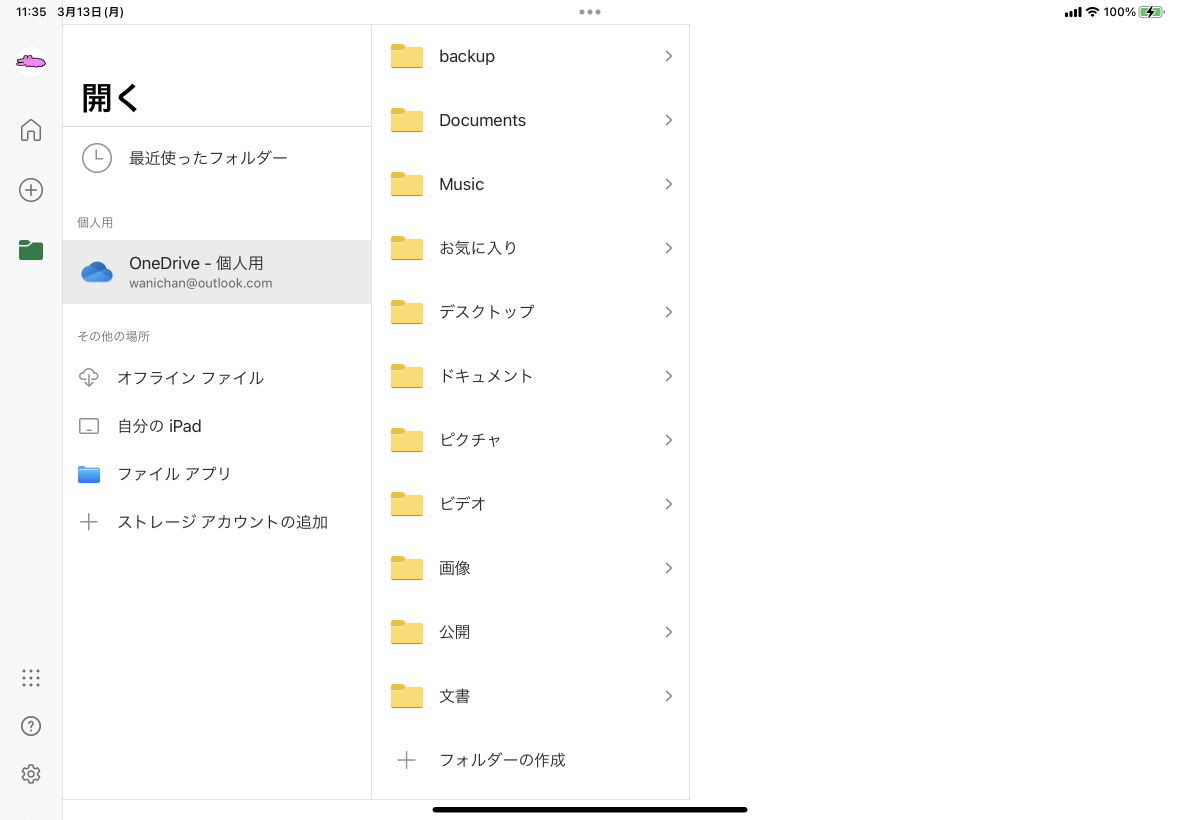This screenshot has width=1180, height=820.
Task: Select オフライン ファイル location
Action: [x=190, y=378]
